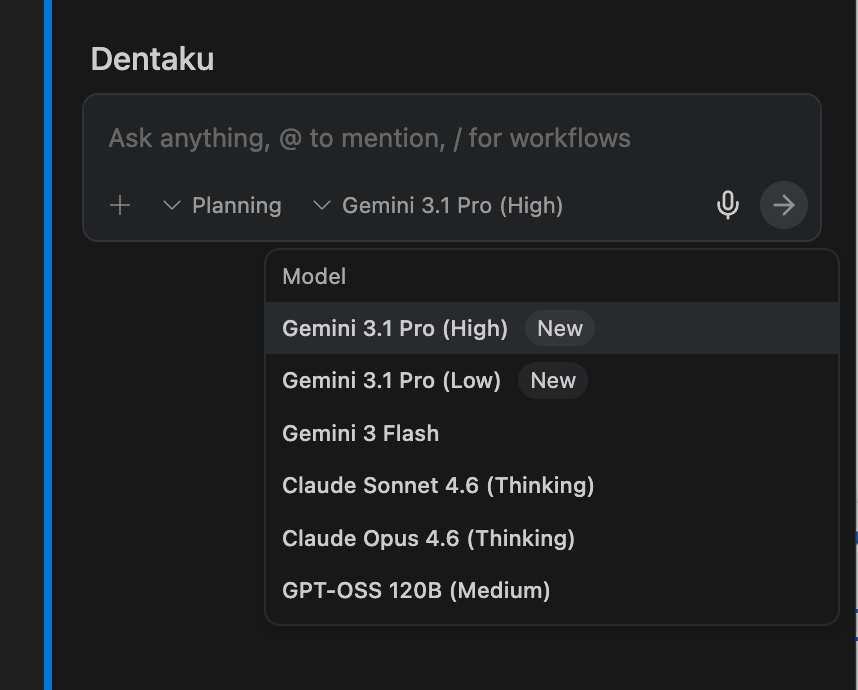858x690 pixels.
Task: Collapse the Gemini 3.1 Pro (High) model selector
Action: 452,206
